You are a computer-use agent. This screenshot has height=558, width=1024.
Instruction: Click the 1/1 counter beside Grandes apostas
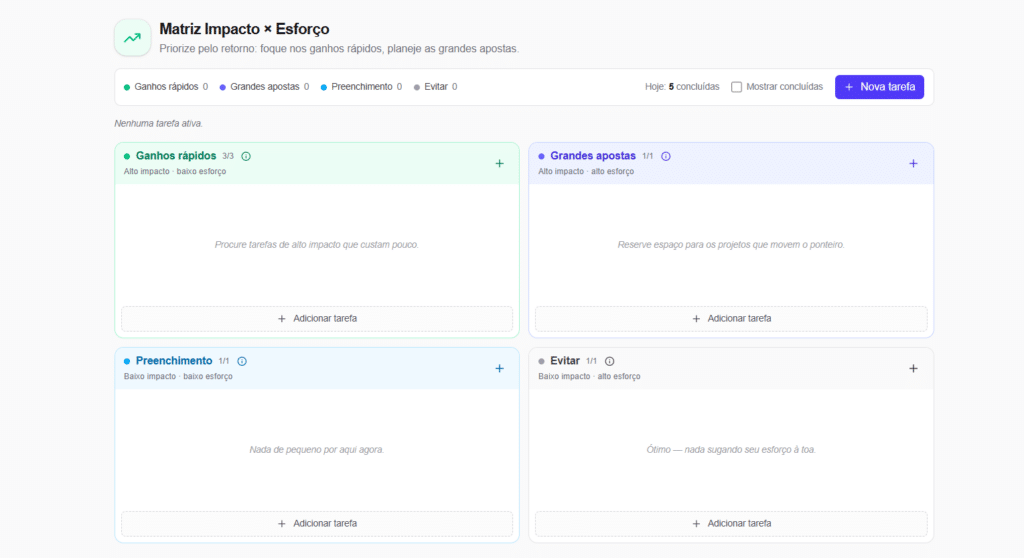coord(647,156)
